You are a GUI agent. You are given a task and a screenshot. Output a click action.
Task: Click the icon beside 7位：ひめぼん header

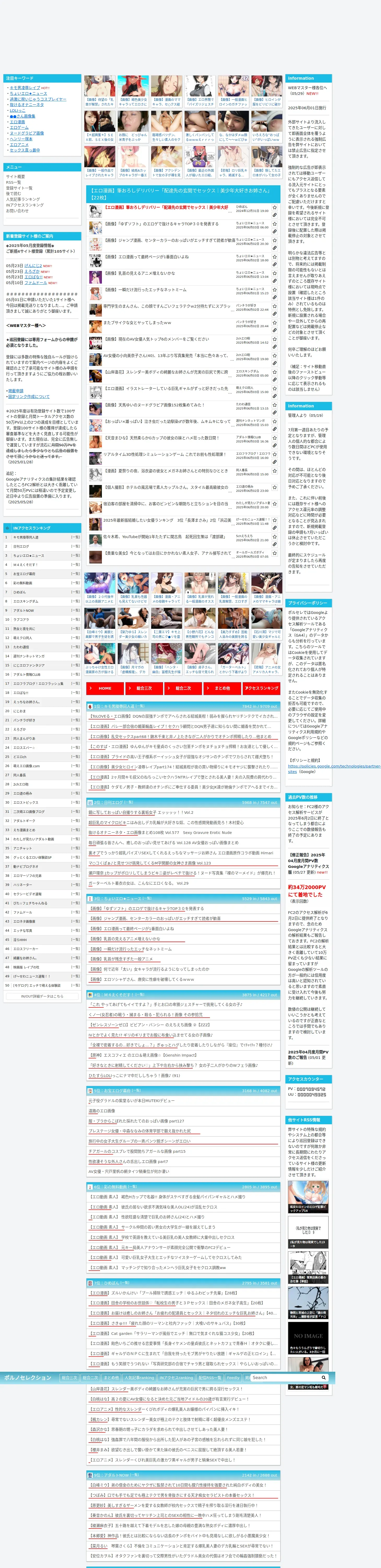(x=90, y=1283)
